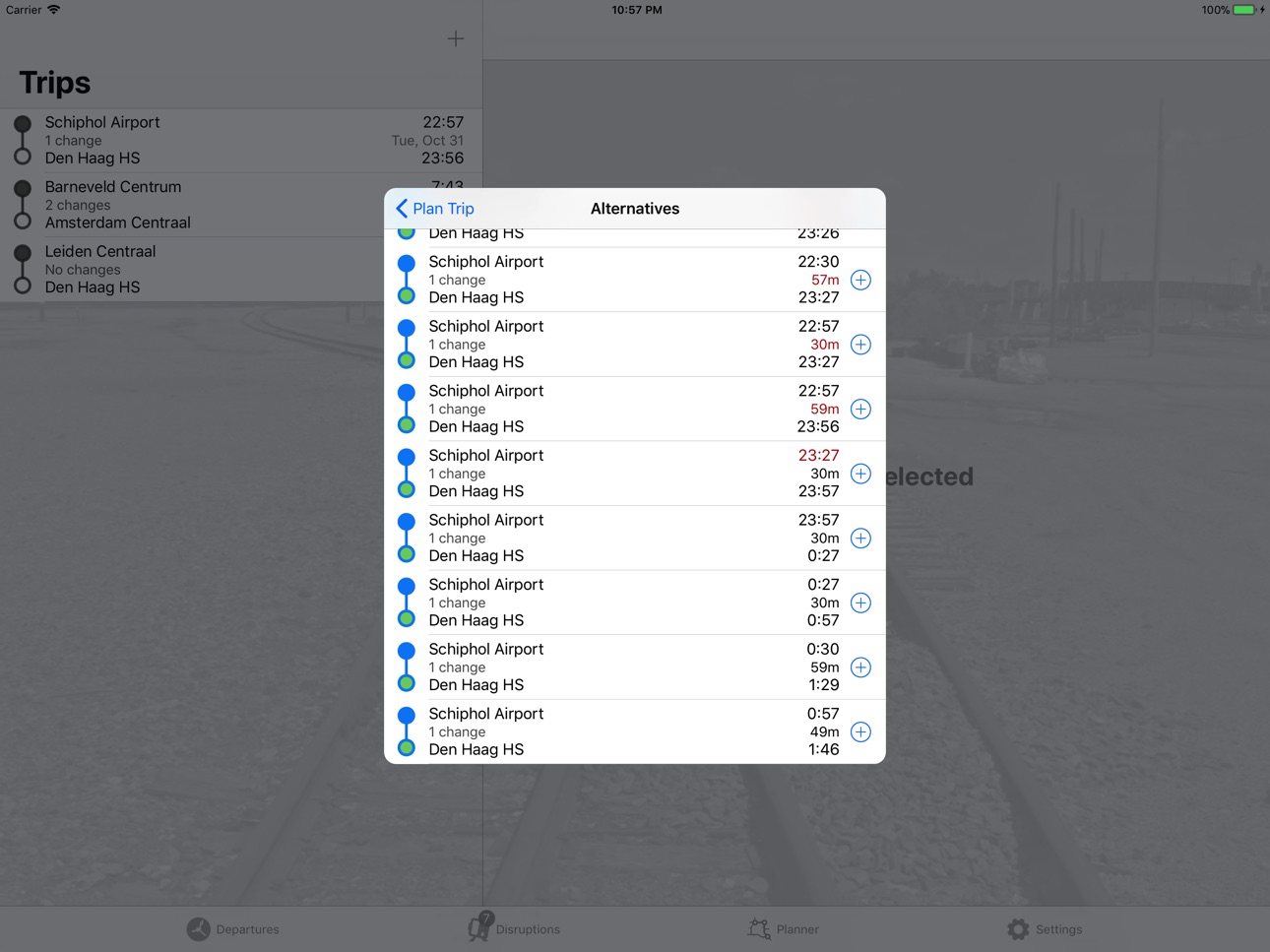Click the Trips heading

click(x=55, y=83)
